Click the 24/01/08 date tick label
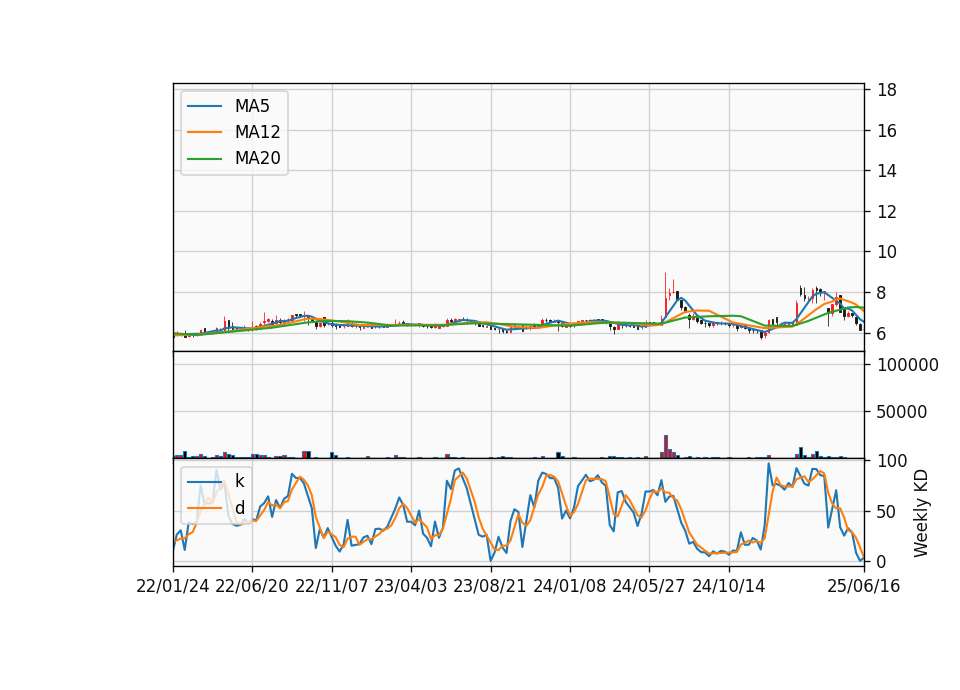The width and height of the screenshot is (960, 690). pos(569,586)
